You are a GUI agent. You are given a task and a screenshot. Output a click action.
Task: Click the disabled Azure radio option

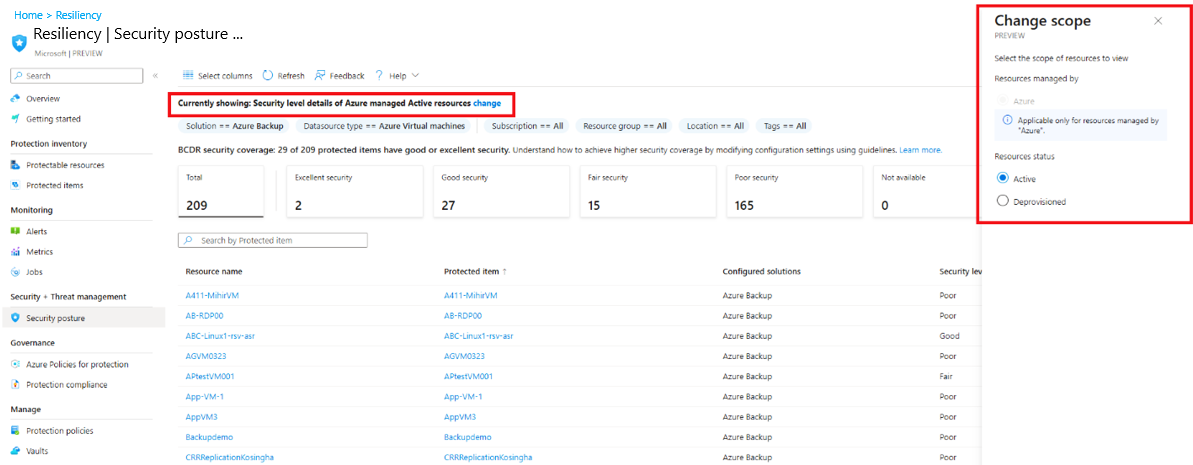[x=1002, y=100]
